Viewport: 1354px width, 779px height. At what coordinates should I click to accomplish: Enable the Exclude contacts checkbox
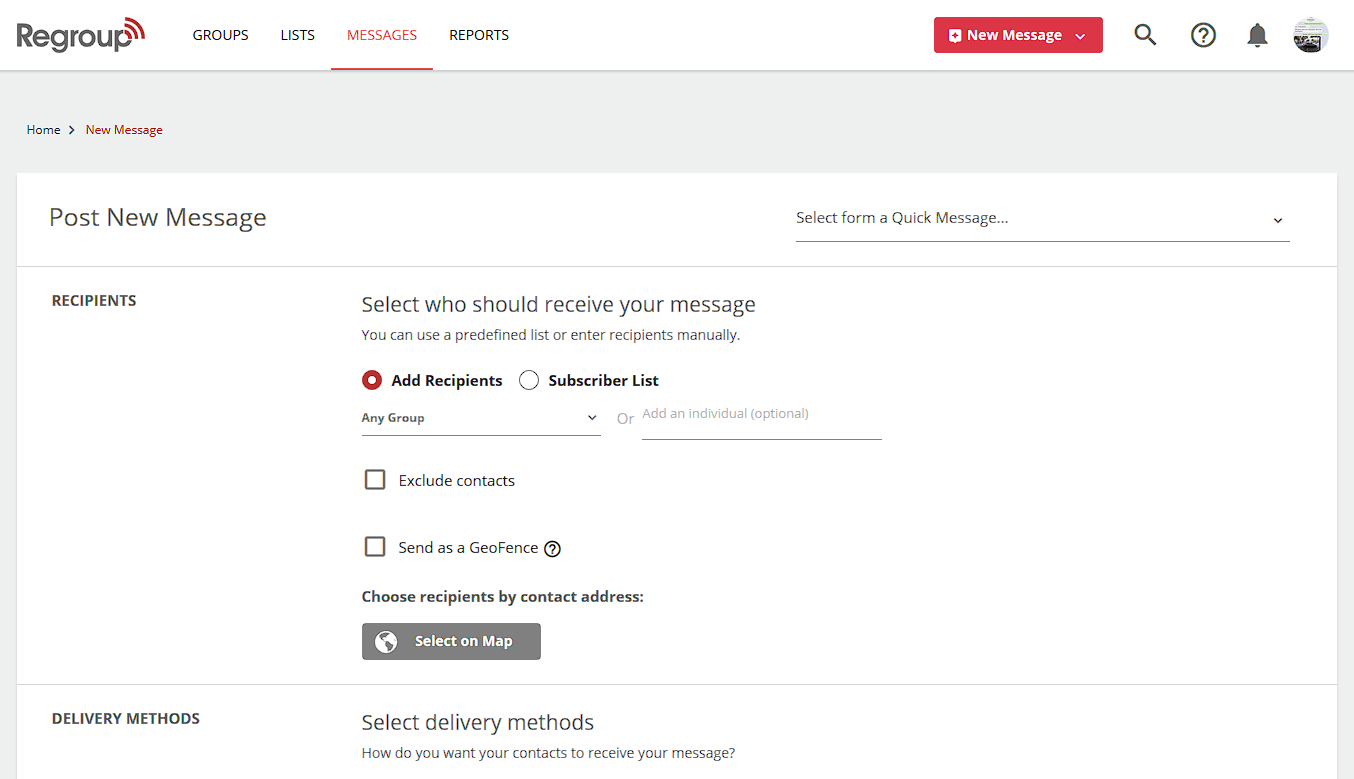375,479
